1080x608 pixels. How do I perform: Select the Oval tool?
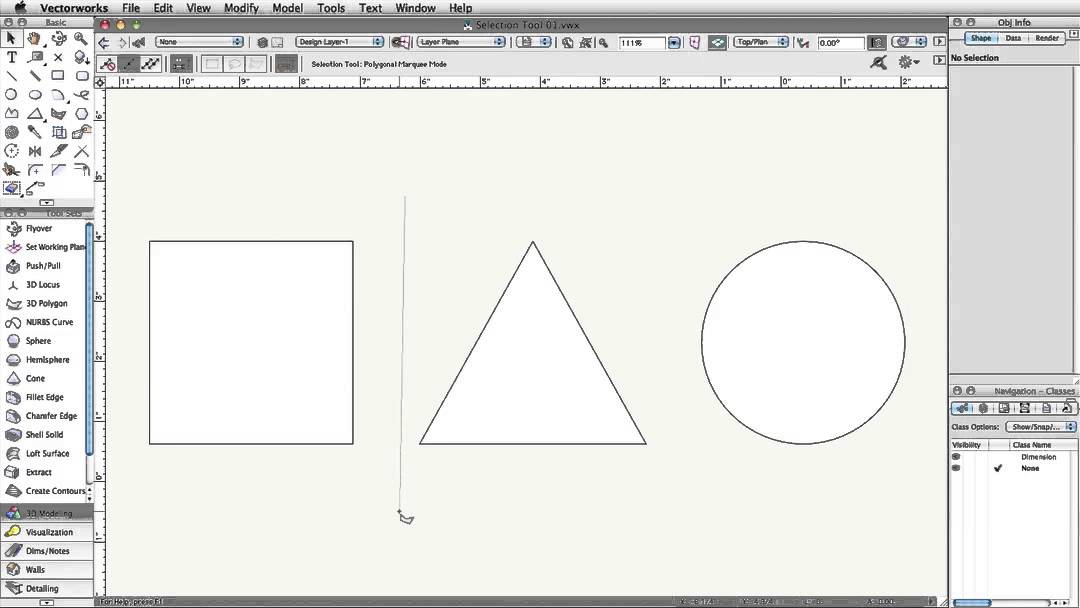[x=34, y=94]
